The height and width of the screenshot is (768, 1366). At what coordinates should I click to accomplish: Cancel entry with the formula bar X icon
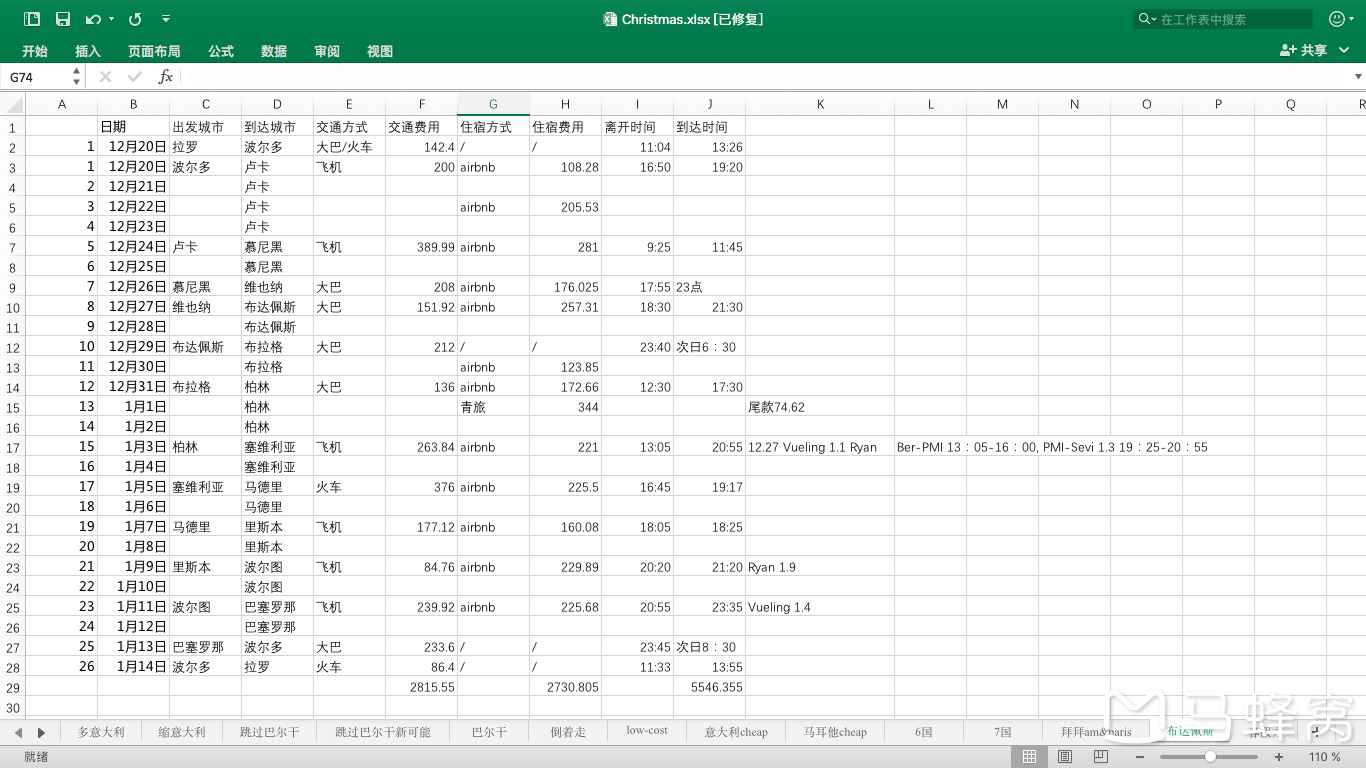click(x=104, y=77)
